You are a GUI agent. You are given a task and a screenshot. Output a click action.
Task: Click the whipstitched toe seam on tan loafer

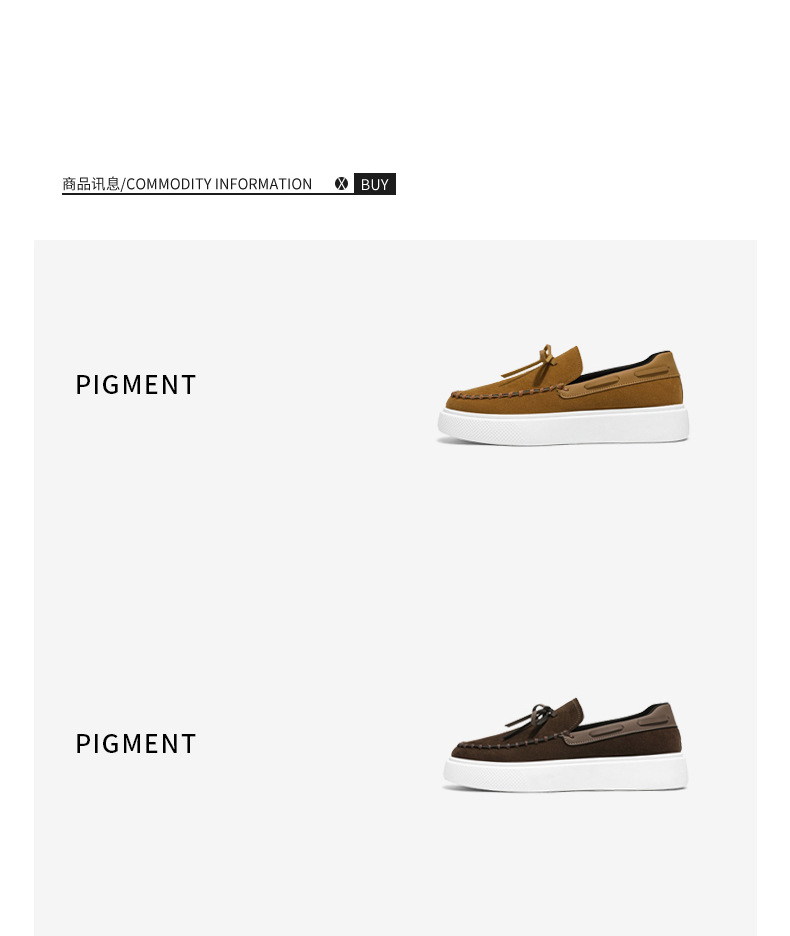(x=506, y=394)
